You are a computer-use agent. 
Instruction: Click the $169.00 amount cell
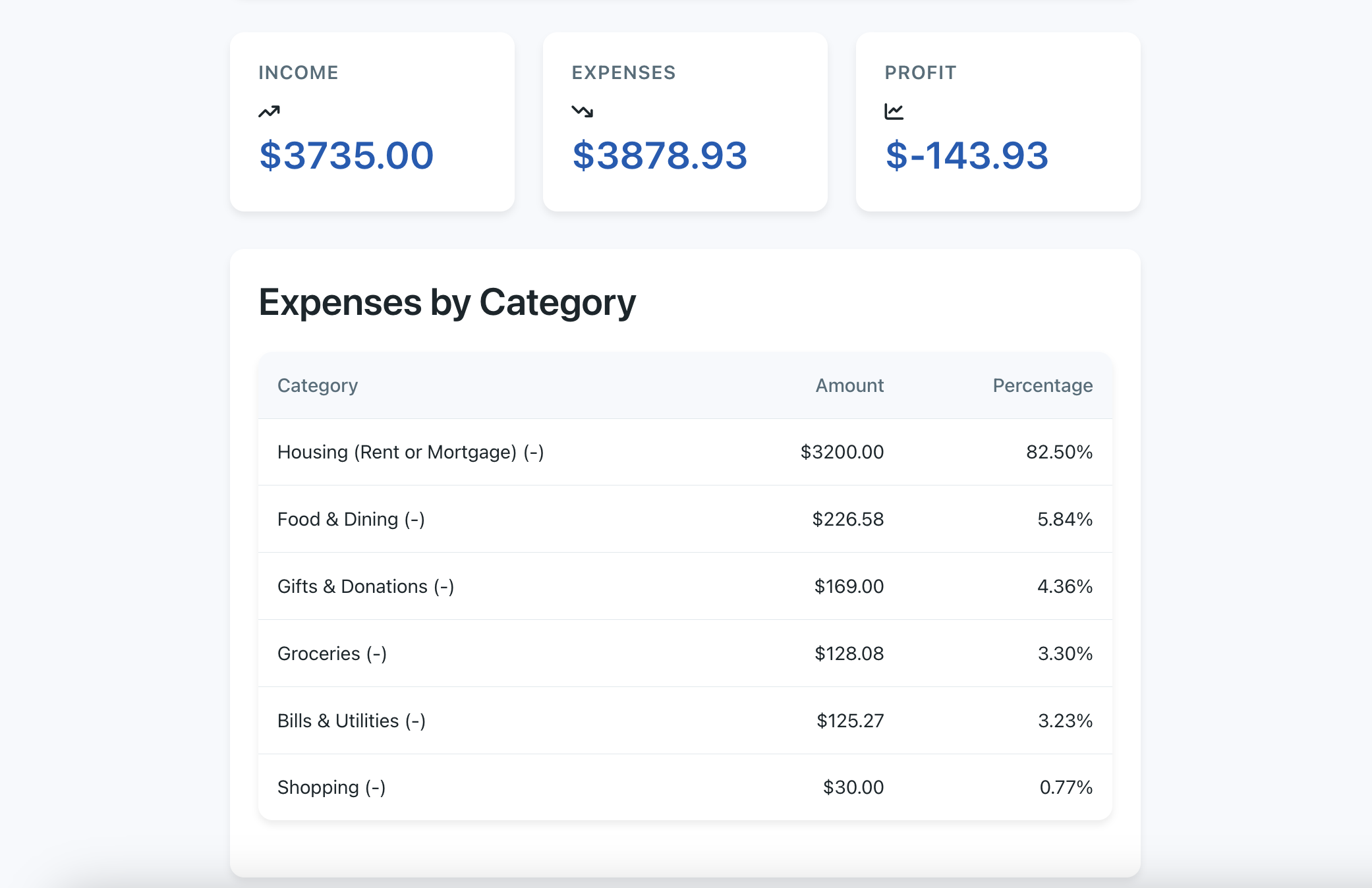[849, 586]
